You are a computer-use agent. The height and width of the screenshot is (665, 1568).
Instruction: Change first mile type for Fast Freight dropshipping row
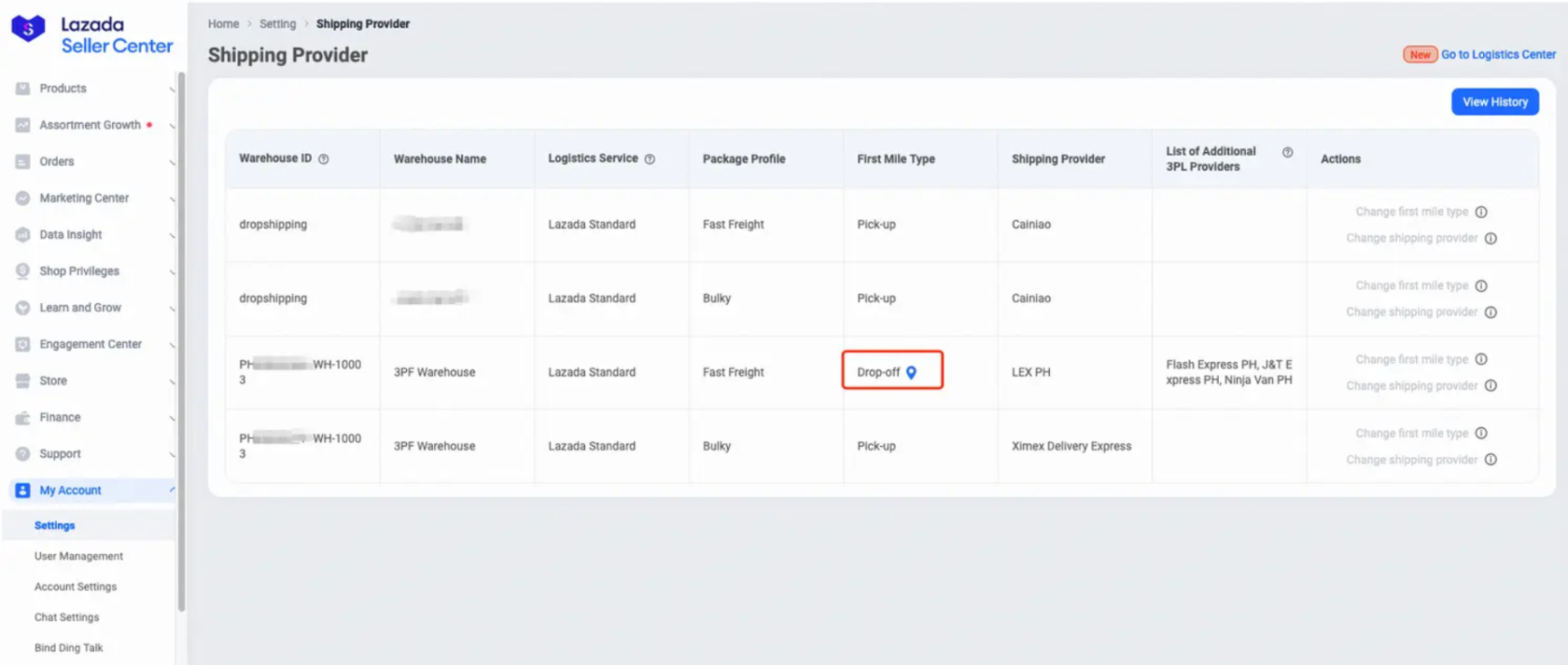click(x=1411, y=212)
